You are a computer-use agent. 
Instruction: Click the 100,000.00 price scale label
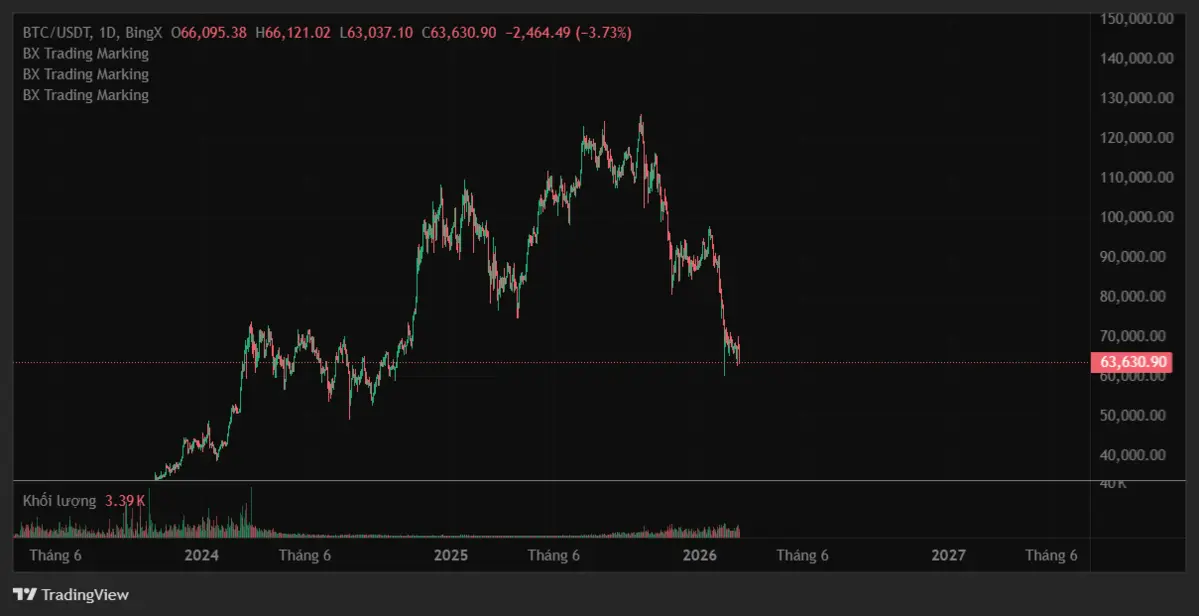point(1135,217)
